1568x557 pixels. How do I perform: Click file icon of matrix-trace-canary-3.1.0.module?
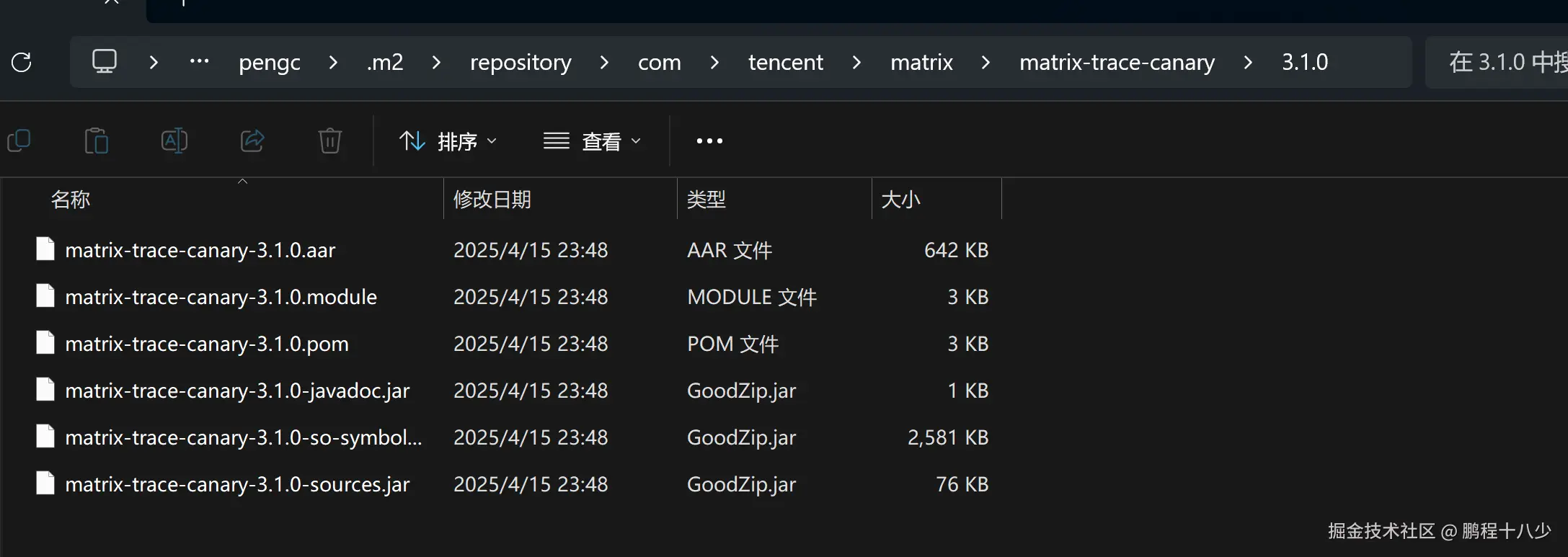(45, 296)
